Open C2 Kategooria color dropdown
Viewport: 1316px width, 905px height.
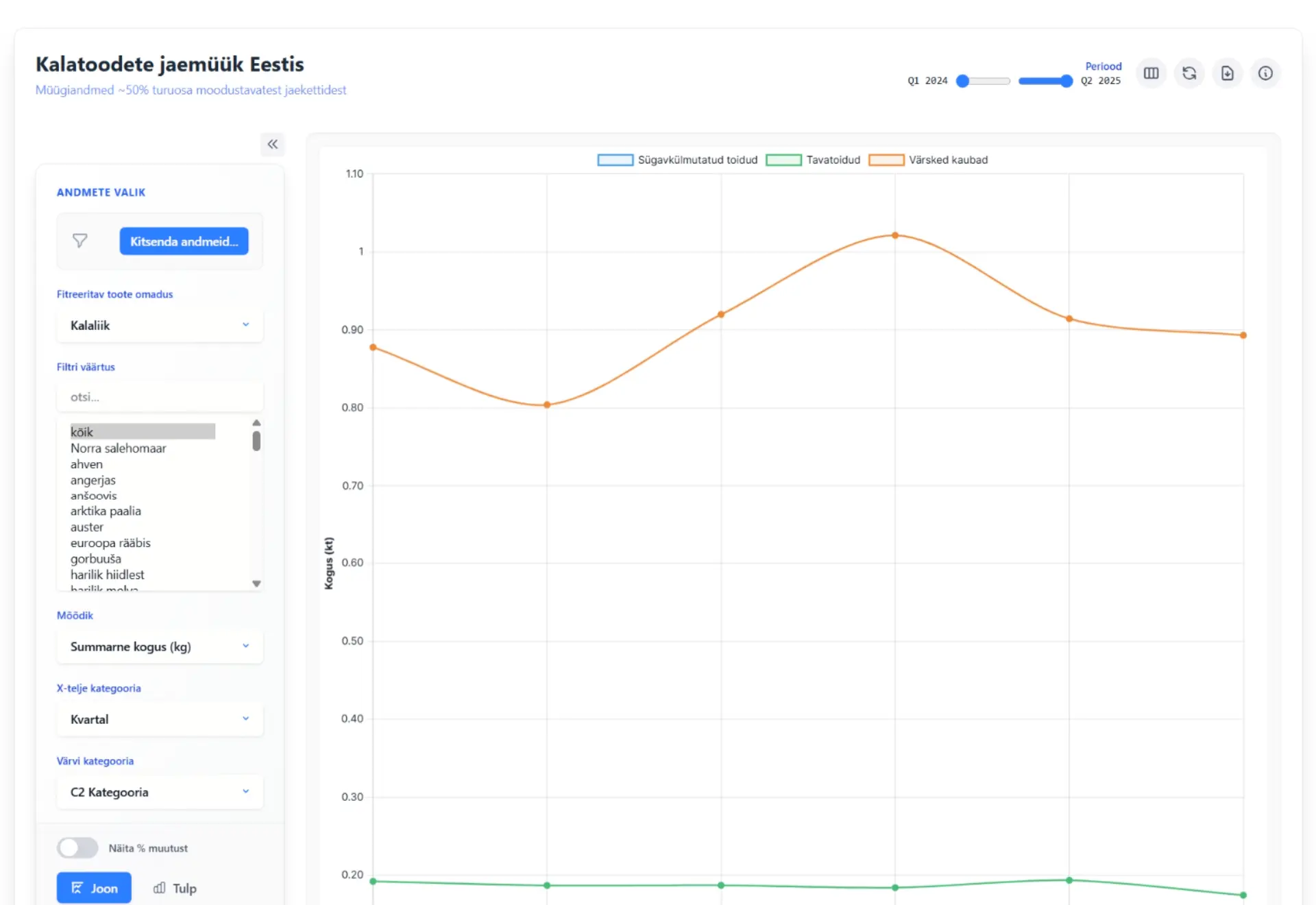click(x=159, y=792)
